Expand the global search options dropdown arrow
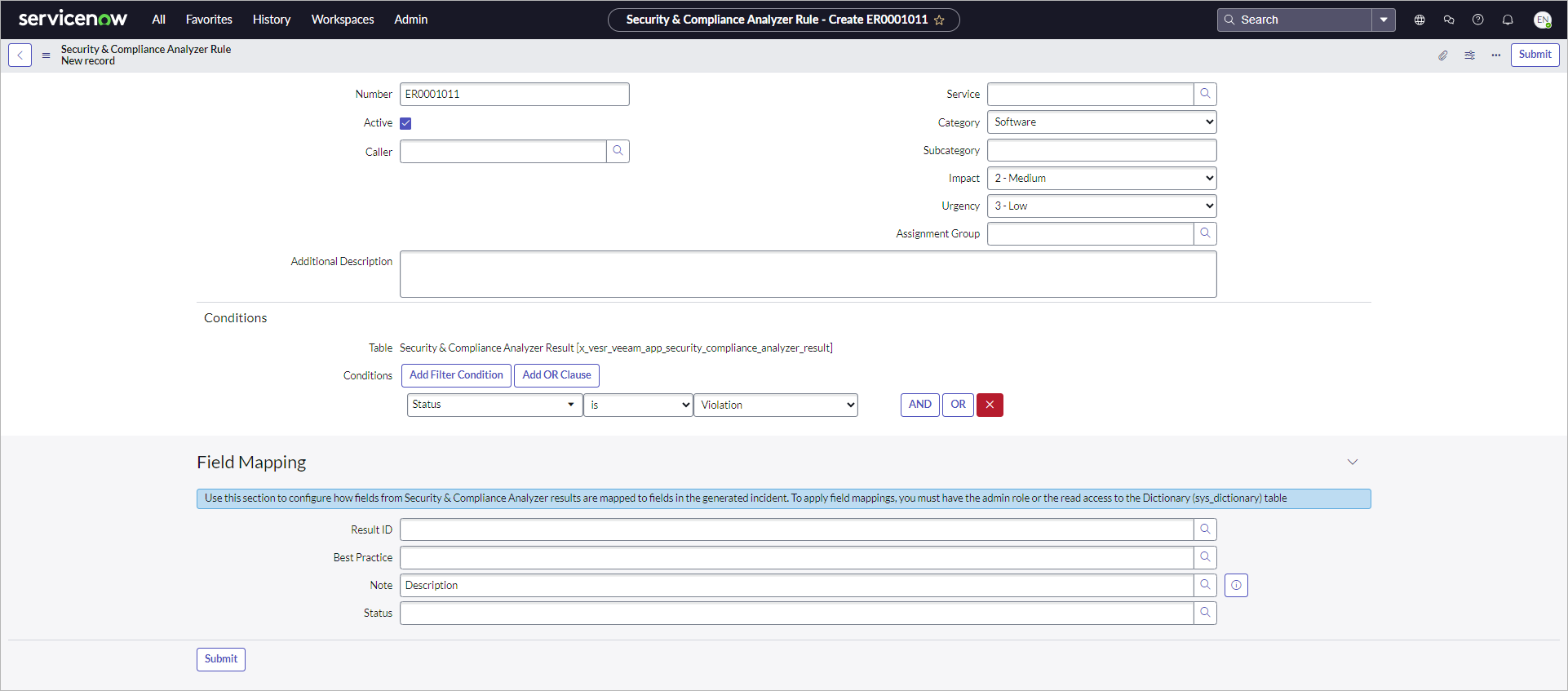This screenshot has width=1568, height=691. tap(1384, 20)
